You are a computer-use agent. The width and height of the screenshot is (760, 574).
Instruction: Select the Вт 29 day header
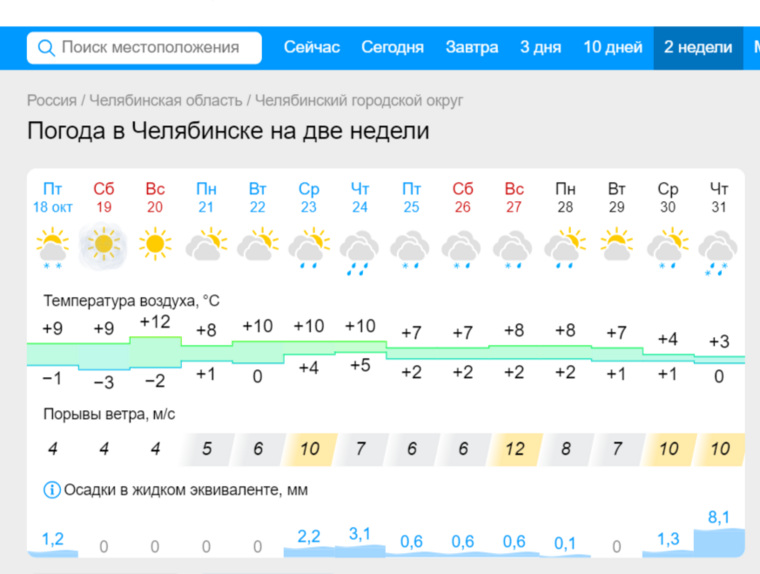point(617,197)
